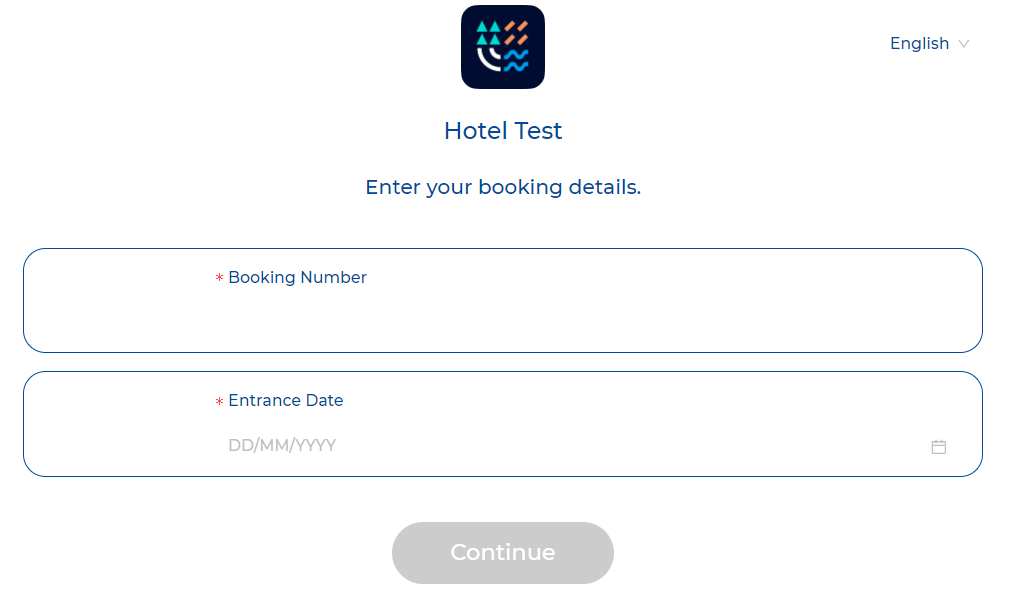Open calendar picker icon in Entrance Date
Screen dimensions: 1011x594
tap(938, 446)
